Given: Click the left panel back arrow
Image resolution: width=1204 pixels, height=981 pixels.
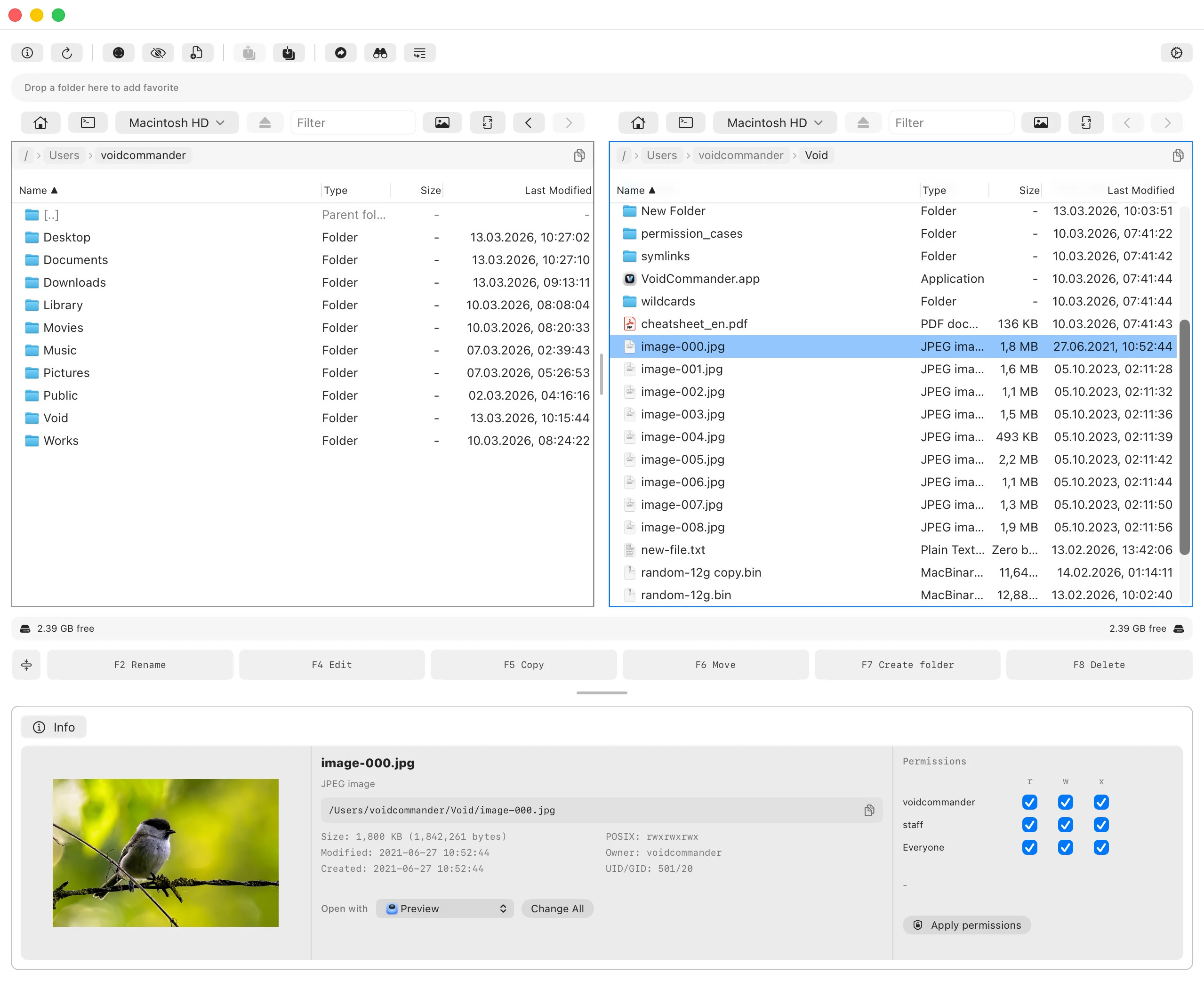Looking at the screenshot, I should coord(528,122).
